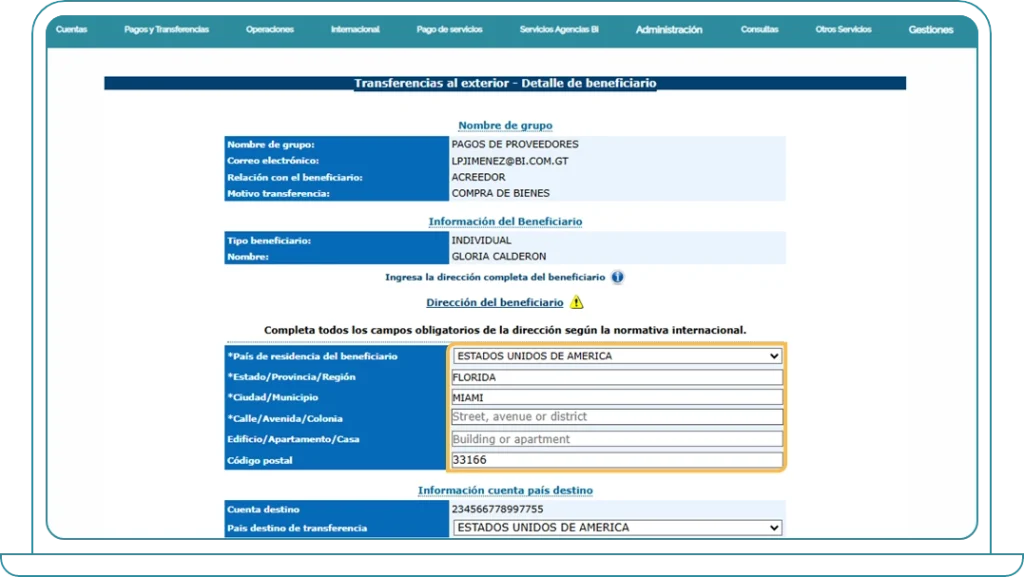Click the Código postal field showing 33166
The width and height of the screenshot is (1024, 577).
[617, 459]
